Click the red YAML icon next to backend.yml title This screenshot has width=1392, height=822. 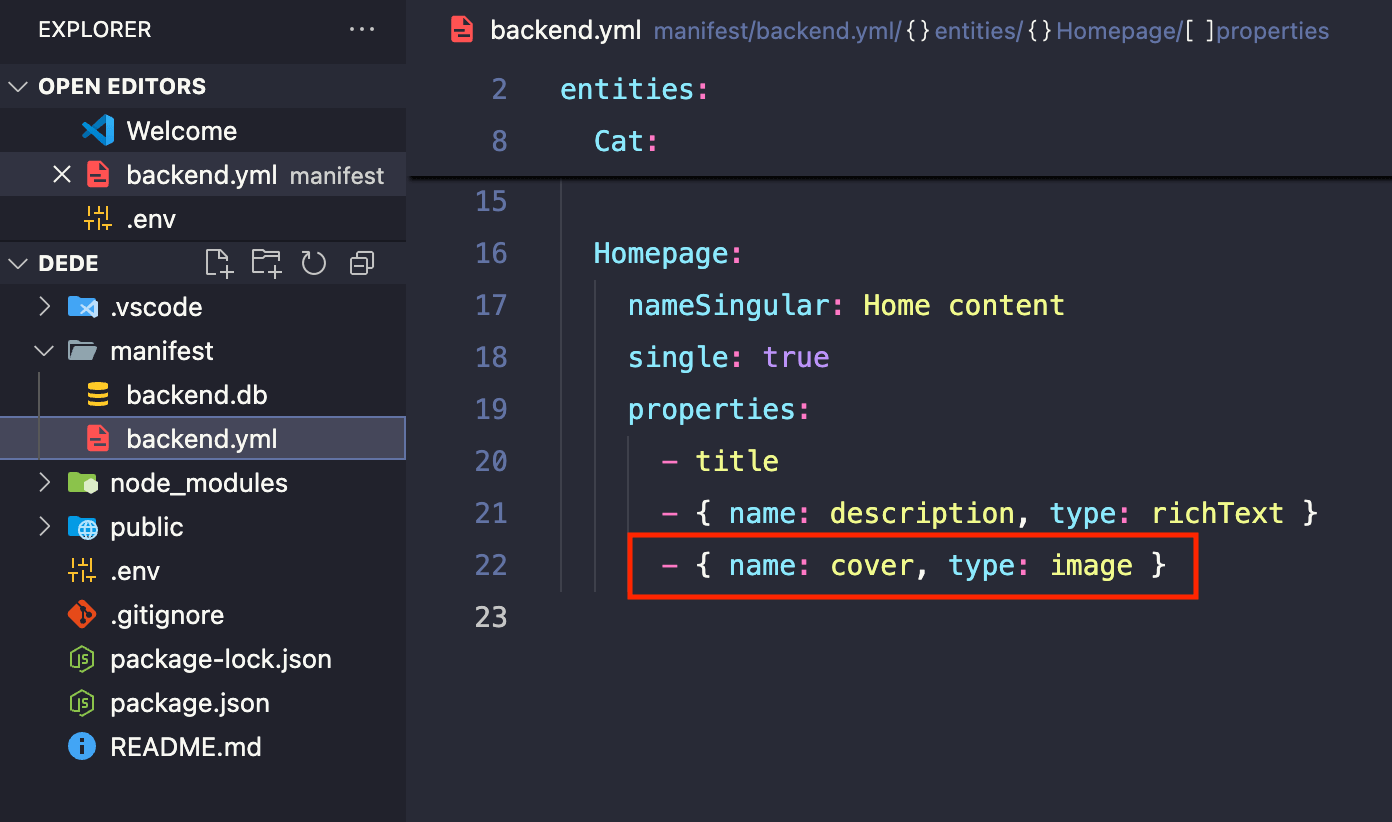coord(459,30)
